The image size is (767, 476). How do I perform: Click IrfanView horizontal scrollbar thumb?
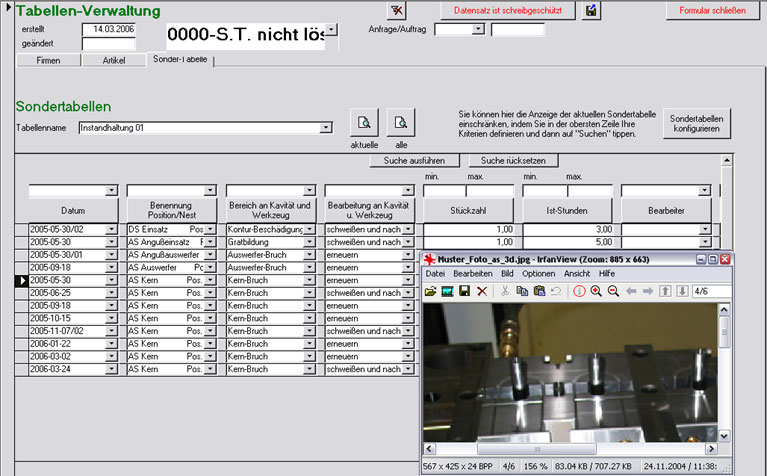(x=537, y=449)
